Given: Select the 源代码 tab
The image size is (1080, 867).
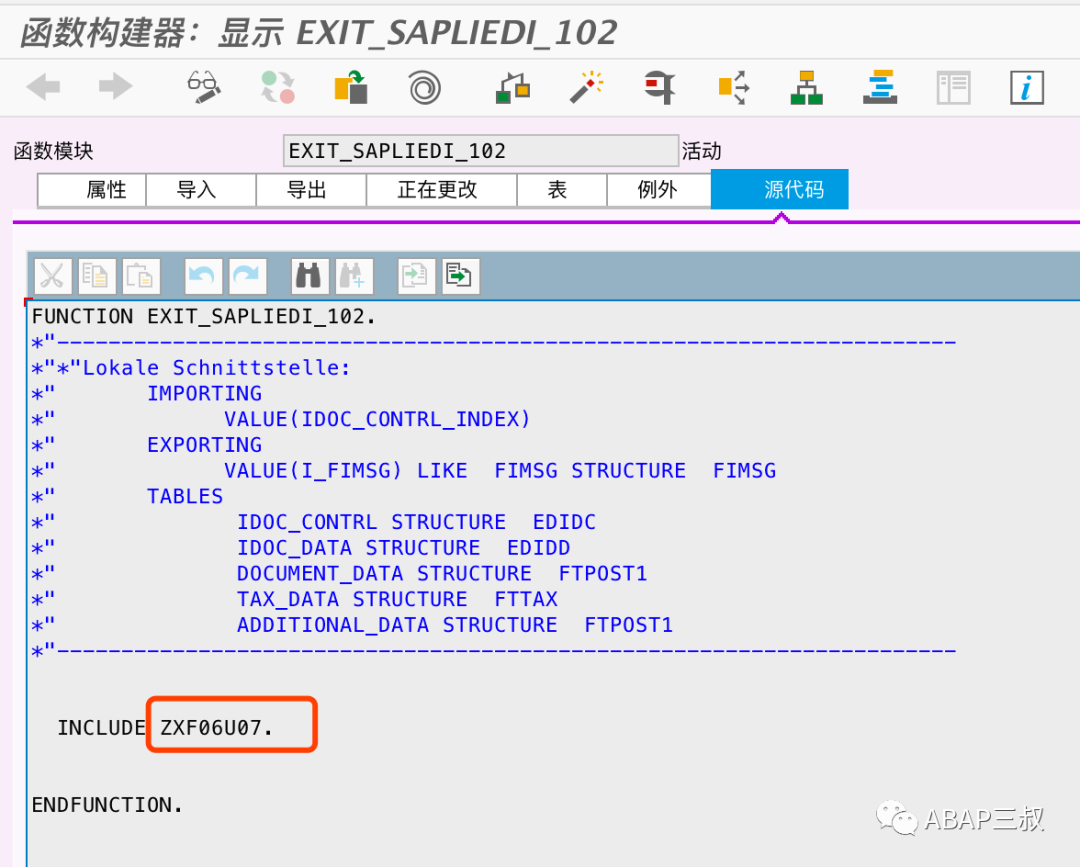Looking at the screenshot, I should 780,189.
